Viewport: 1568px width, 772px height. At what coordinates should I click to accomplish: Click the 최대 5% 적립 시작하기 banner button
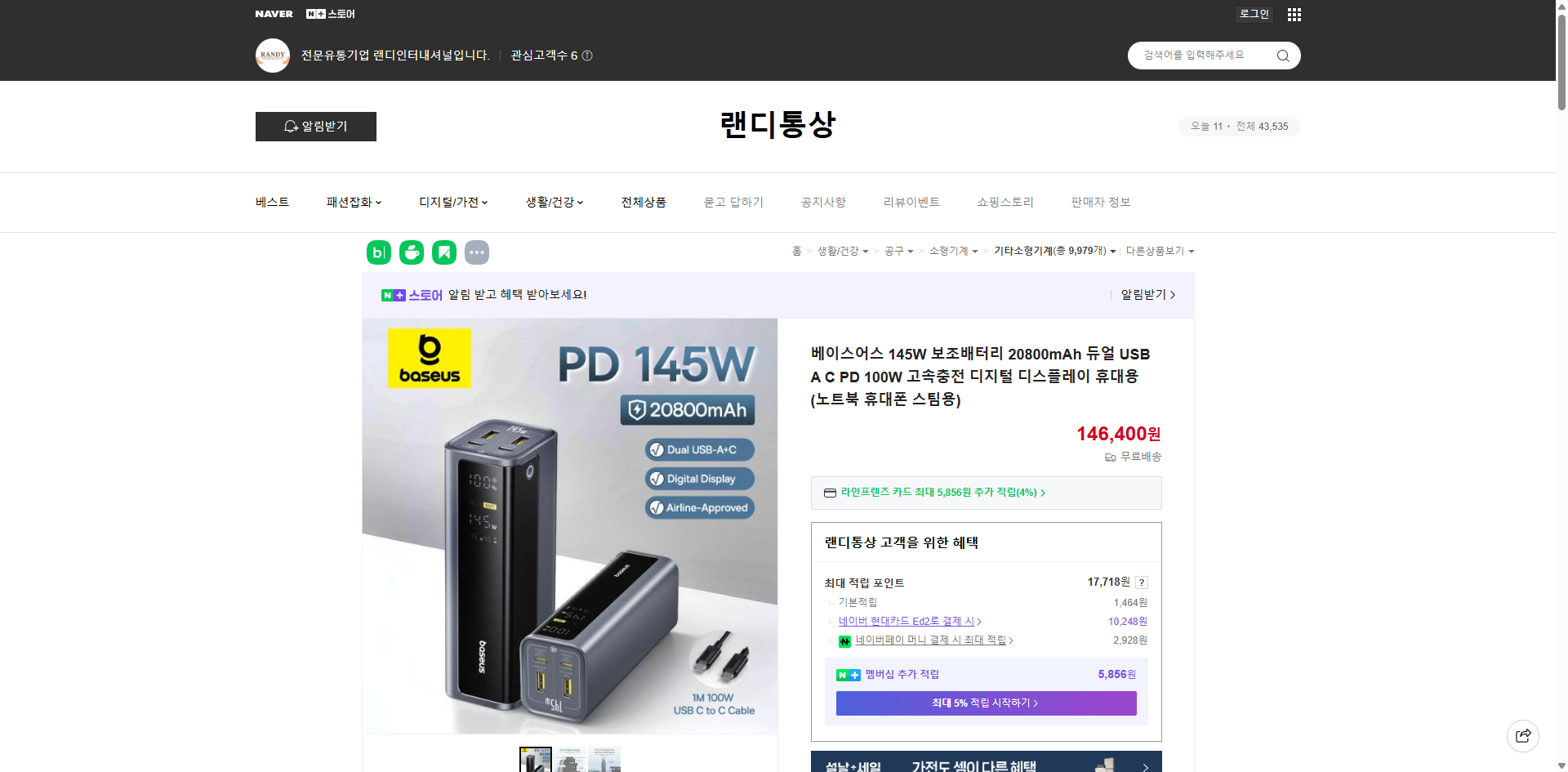point(985,703)
